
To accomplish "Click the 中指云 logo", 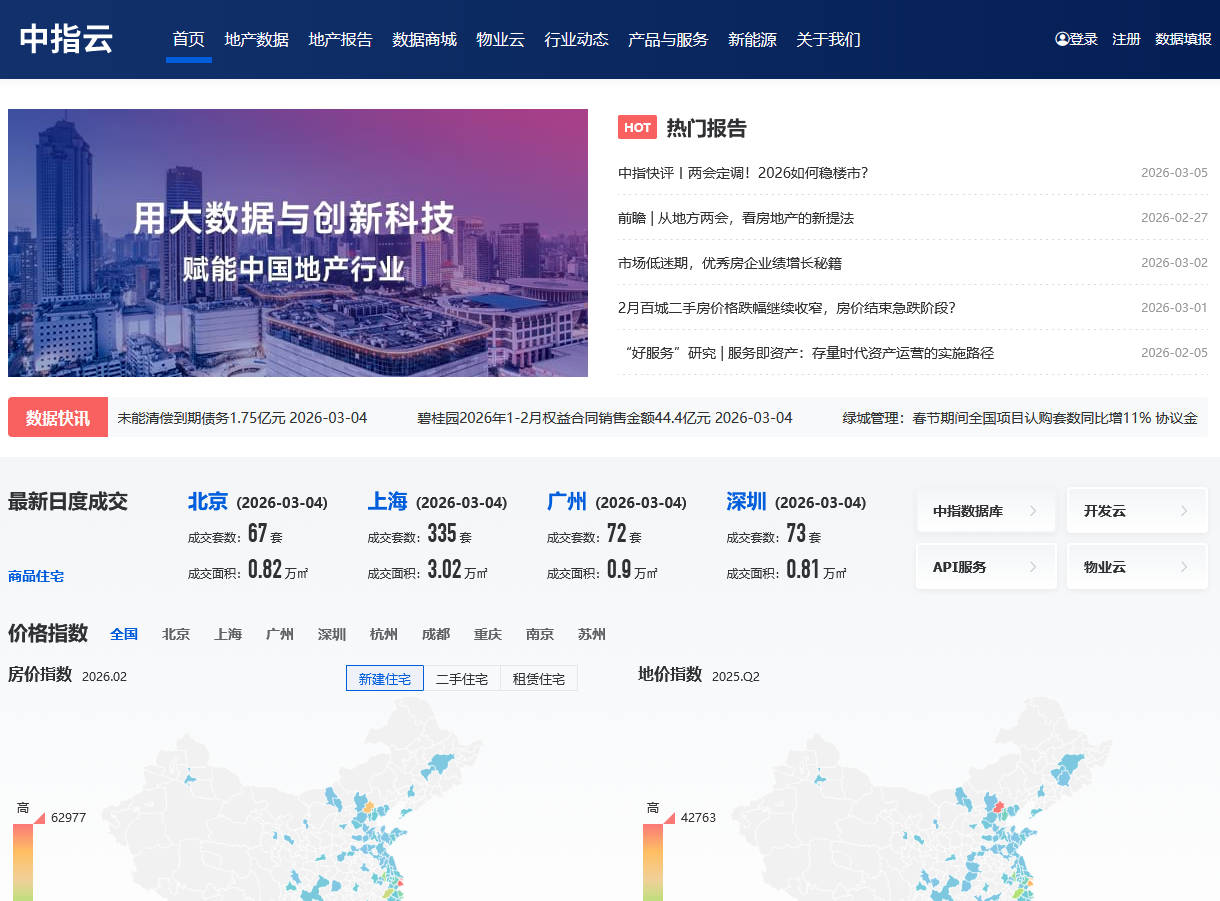I will click(66, 39).
